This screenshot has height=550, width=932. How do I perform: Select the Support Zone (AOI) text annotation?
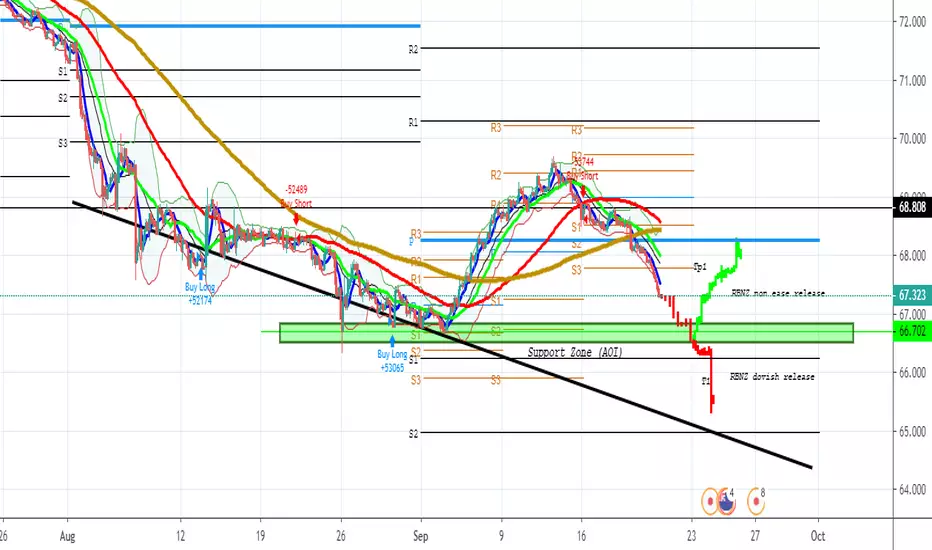(575, 352)
